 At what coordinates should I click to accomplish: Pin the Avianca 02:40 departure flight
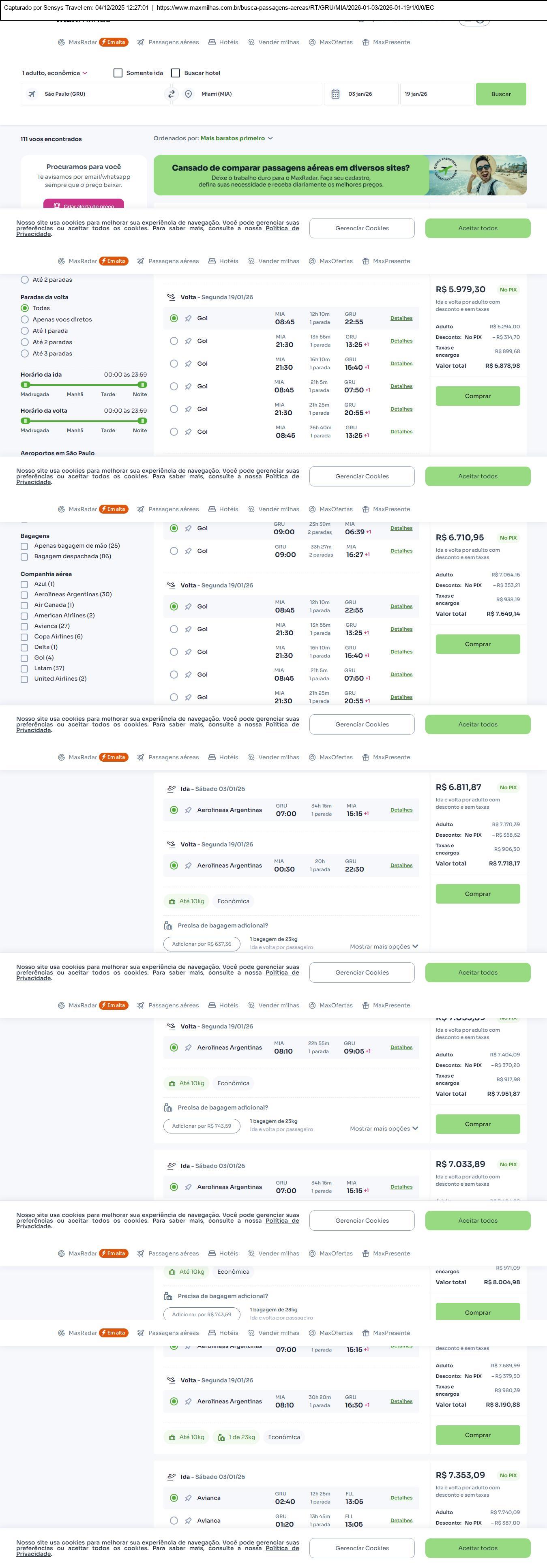[188, 1498]
